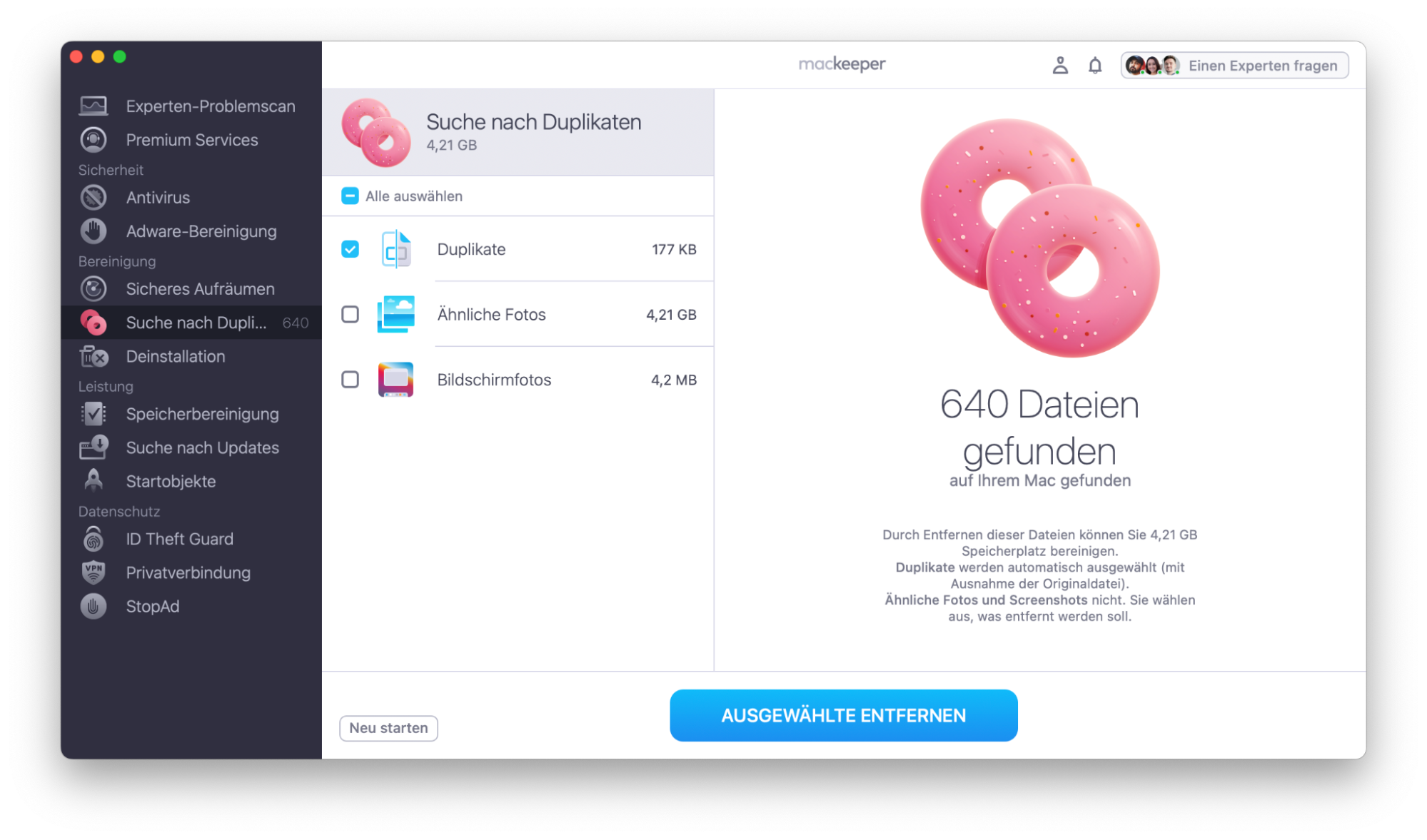The height and width of the screenshot is (840, 1427).
Task: Uncheck the Duplikate checkbox
Action: (350, 249)
